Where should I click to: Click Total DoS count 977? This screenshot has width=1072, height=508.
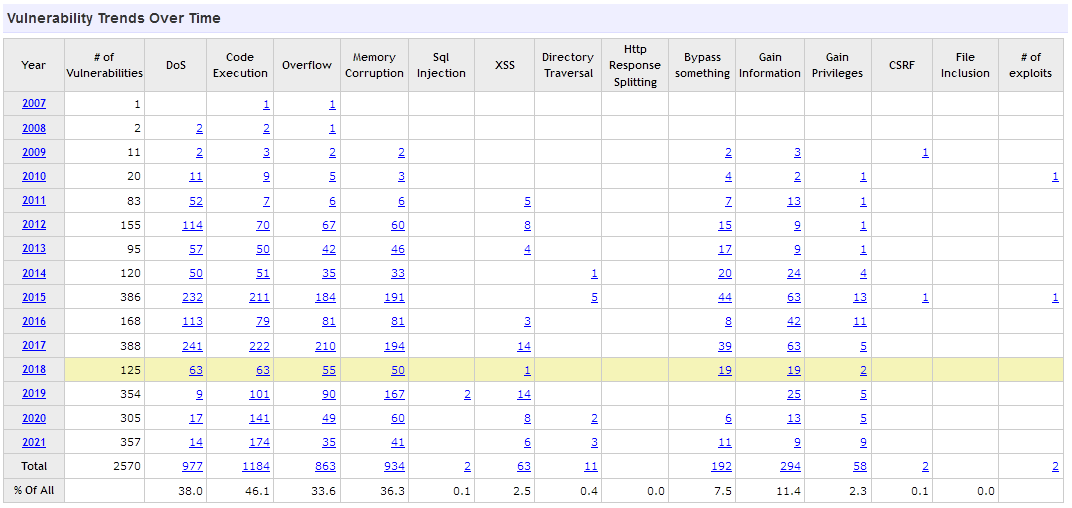tap(192, 467)
